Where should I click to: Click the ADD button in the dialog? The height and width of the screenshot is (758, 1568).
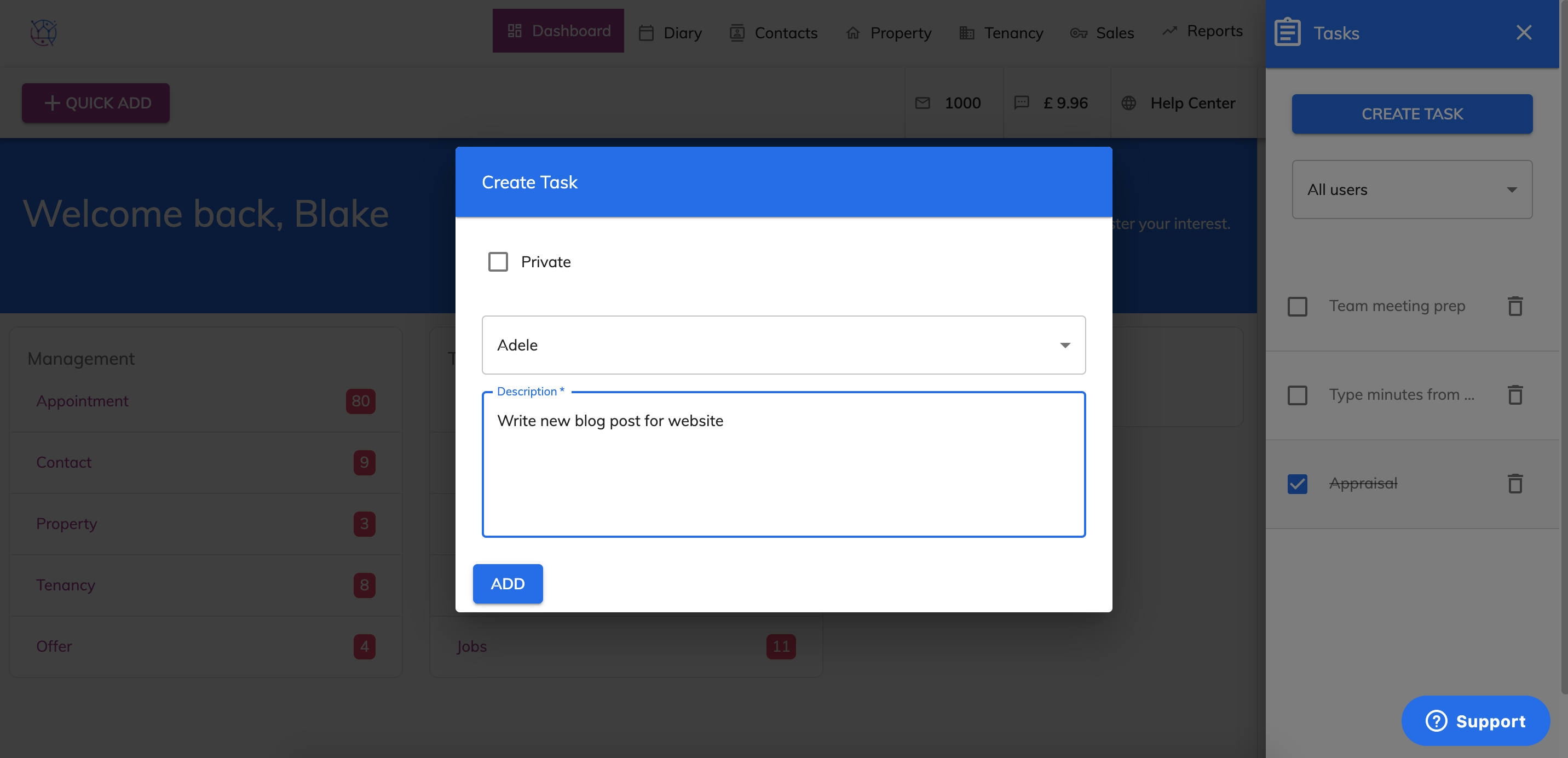507,583
